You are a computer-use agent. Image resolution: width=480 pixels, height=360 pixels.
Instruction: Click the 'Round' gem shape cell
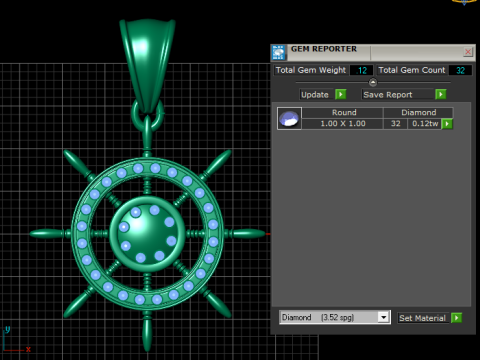(x=343, y=113)
